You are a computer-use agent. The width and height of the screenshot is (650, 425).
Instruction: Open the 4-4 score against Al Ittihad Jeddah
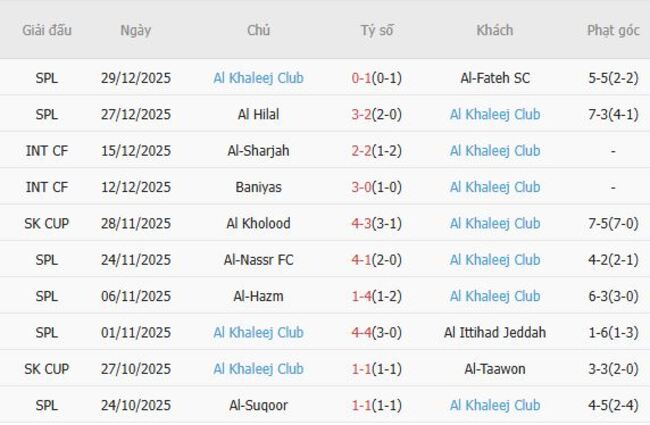[361, 332]
